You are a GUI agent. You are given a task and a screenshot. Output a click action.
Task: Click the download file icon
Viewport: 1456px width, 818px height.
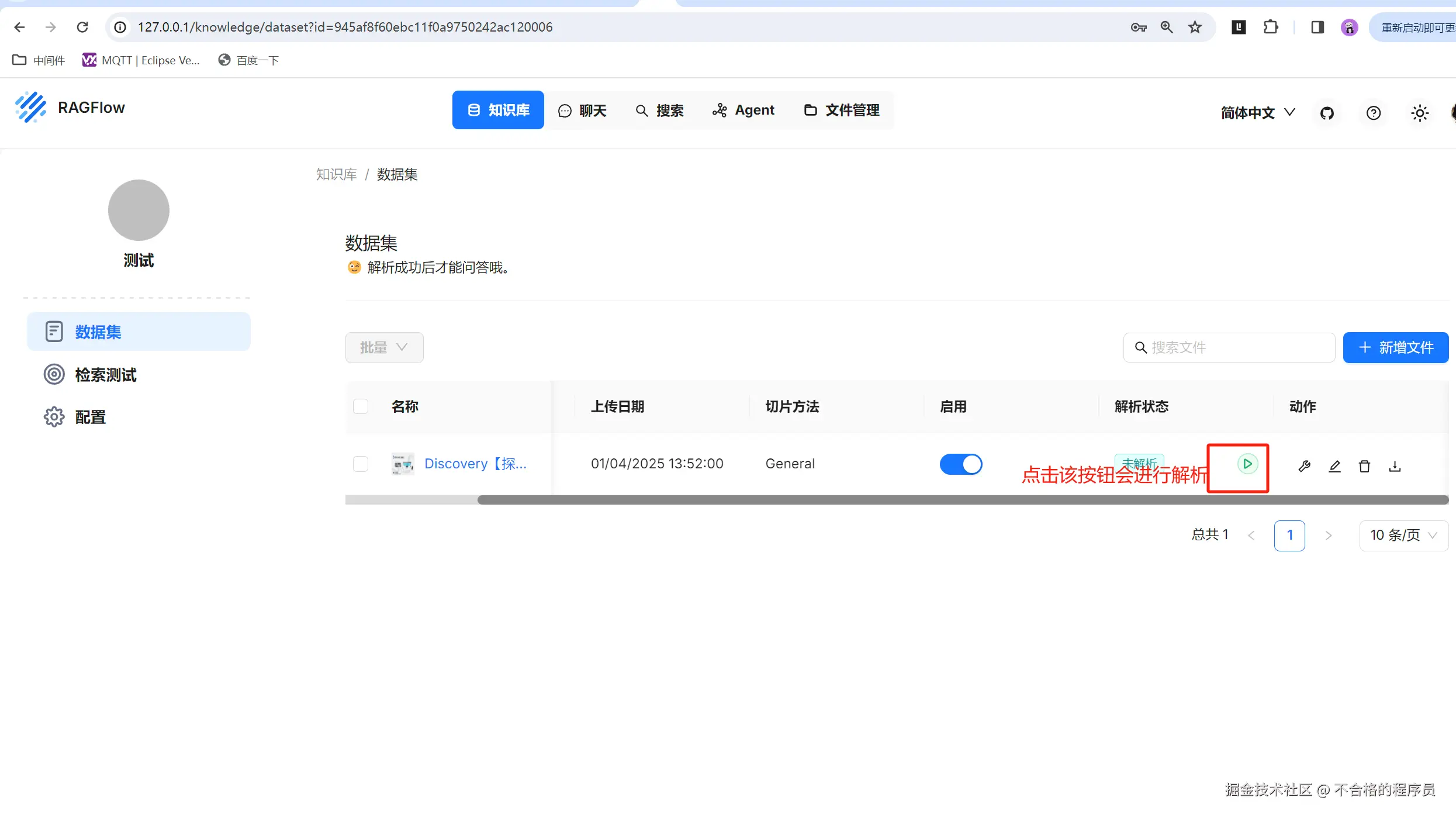(1395, 466)
